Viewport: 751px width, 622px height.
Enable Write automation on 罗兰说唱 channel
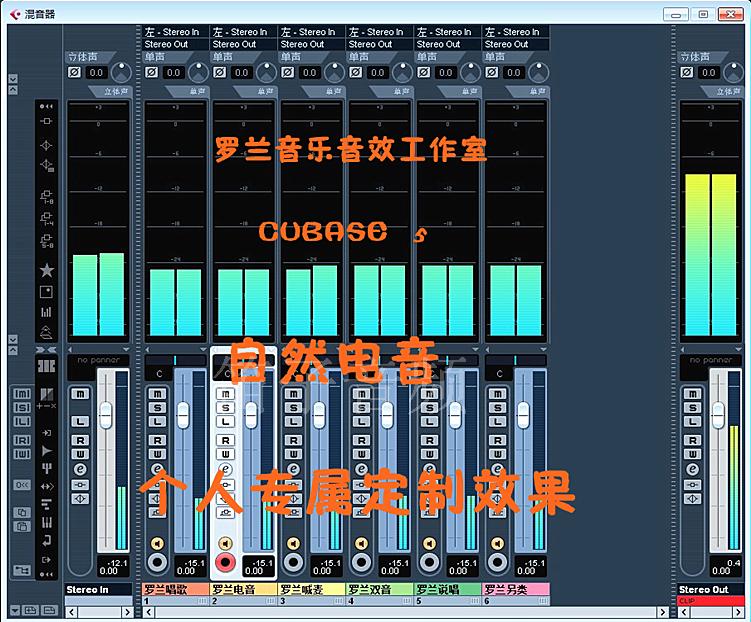[x=429, y=454]
